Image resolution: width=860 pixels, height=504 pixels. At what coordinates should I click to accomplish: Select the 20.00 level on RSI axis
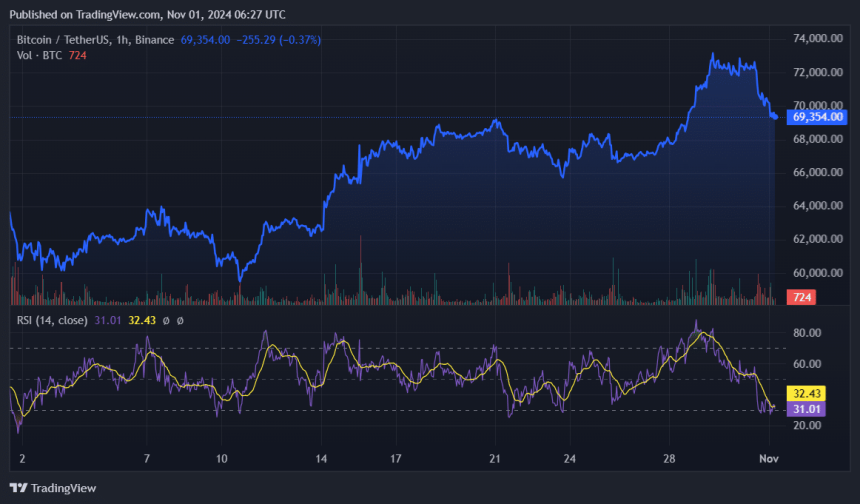807,425
